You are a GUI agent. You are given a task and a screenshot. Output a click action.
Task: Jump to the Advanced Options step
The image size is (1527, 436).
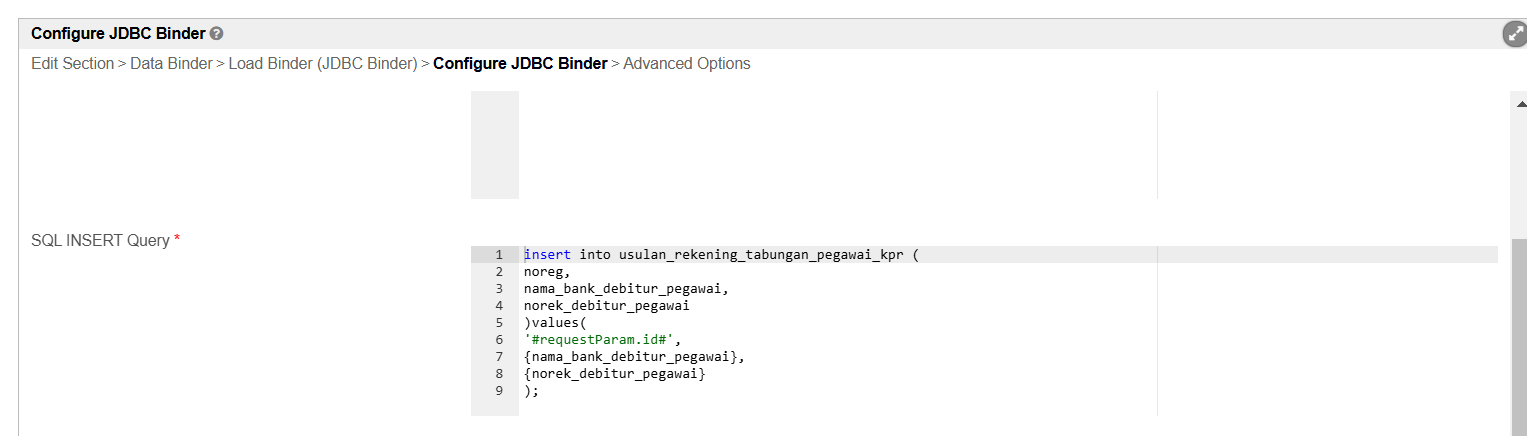tap(687, 64)
